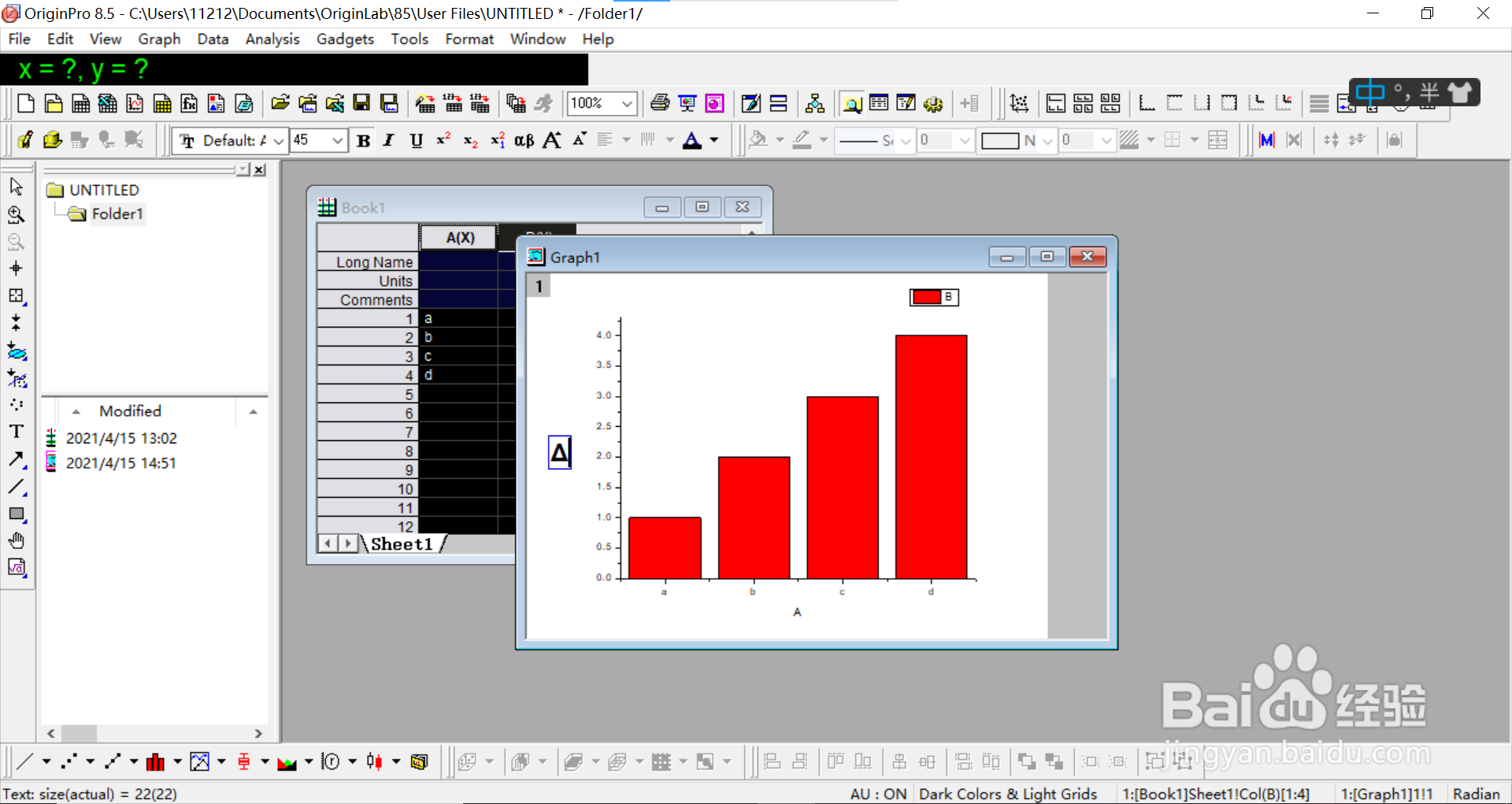Screen dimensions: 1512x804
Task: Click the Increase Font size icon
Action: pos(552,140)
